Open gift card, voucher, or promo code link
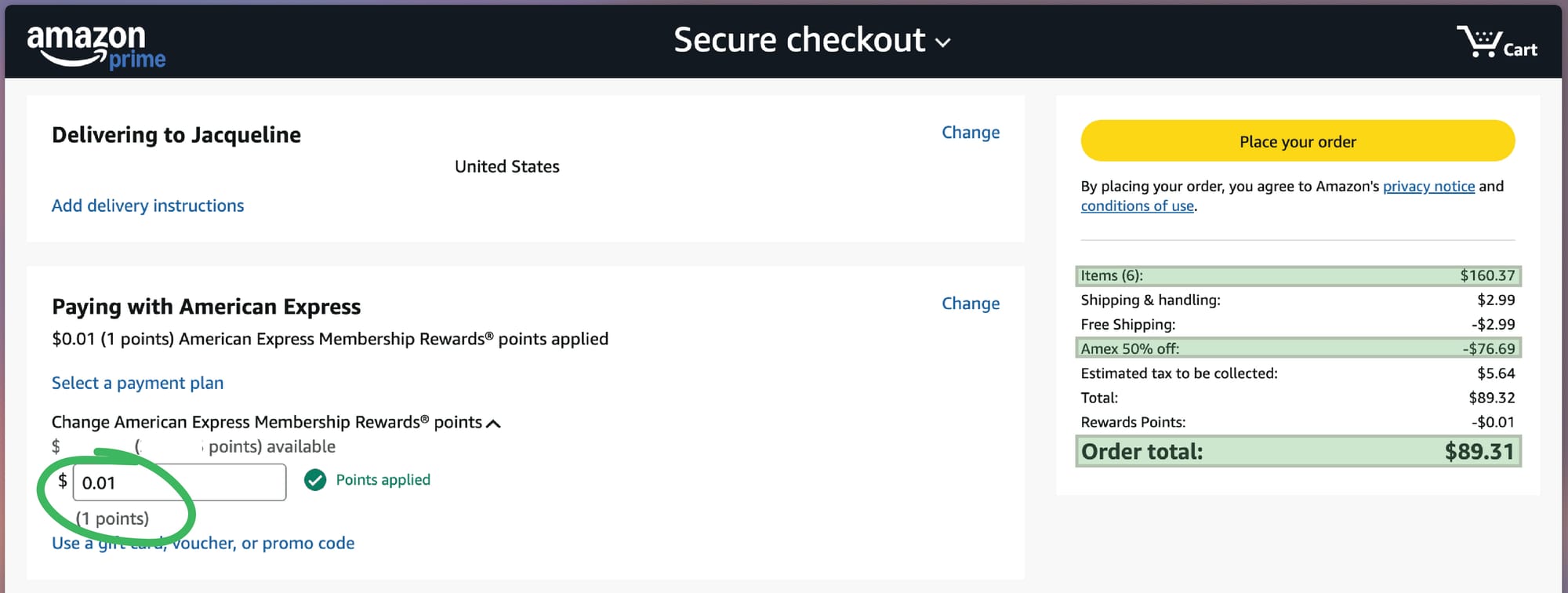Viewport: 1568px width, 593px height. [203, 543]
